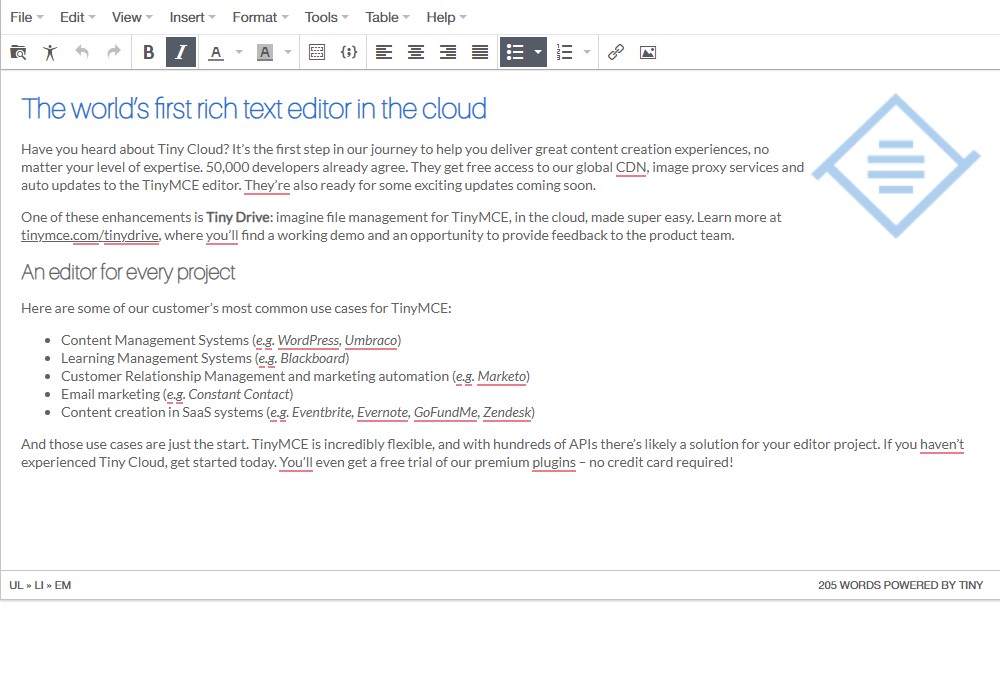
Task: Toggle the bullet list button
Action: [x=515, y=52]
